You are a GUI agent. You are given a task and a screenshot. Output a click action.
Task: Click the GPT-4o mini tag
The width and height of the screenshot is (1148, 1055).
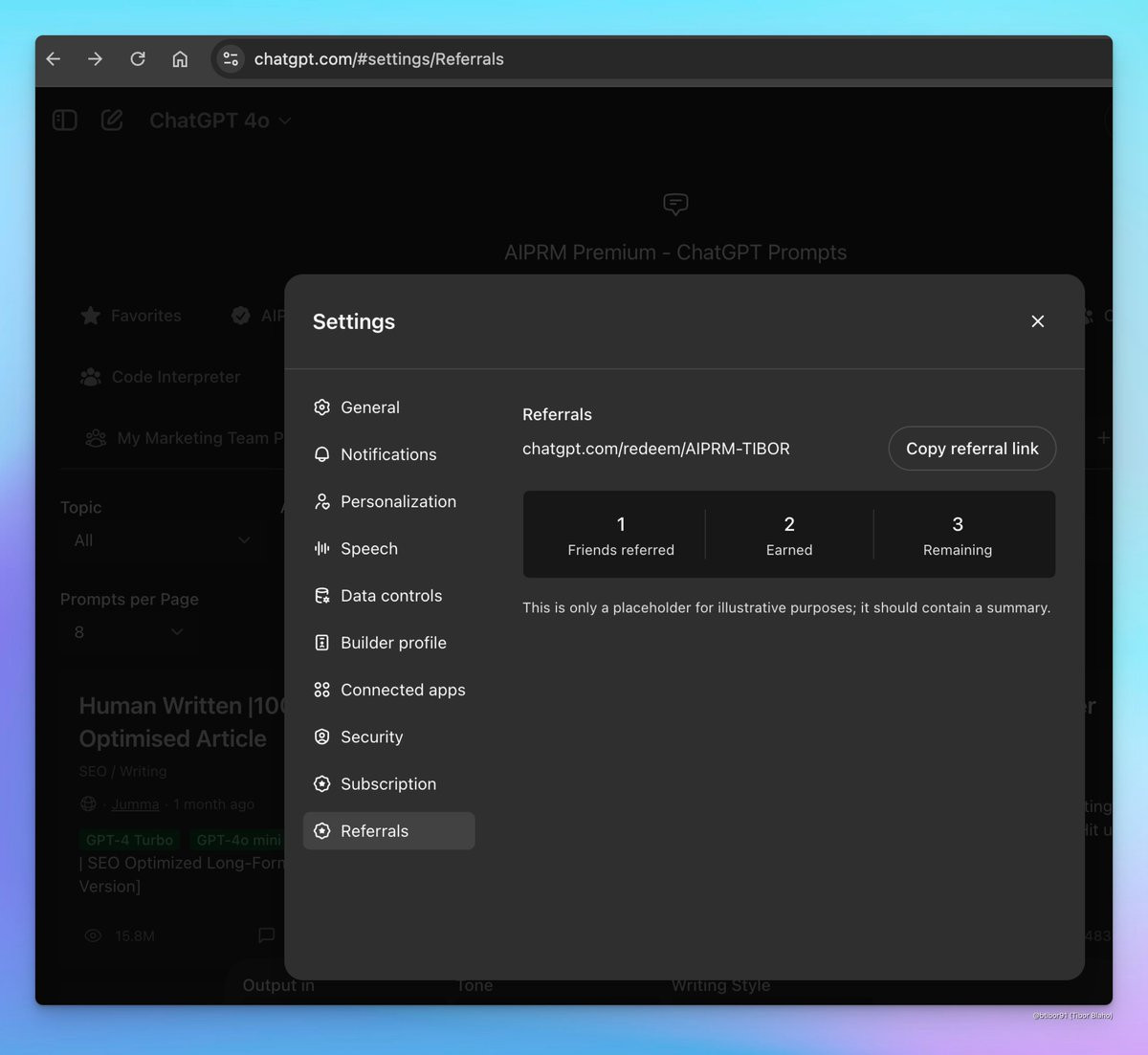(238, 840)
